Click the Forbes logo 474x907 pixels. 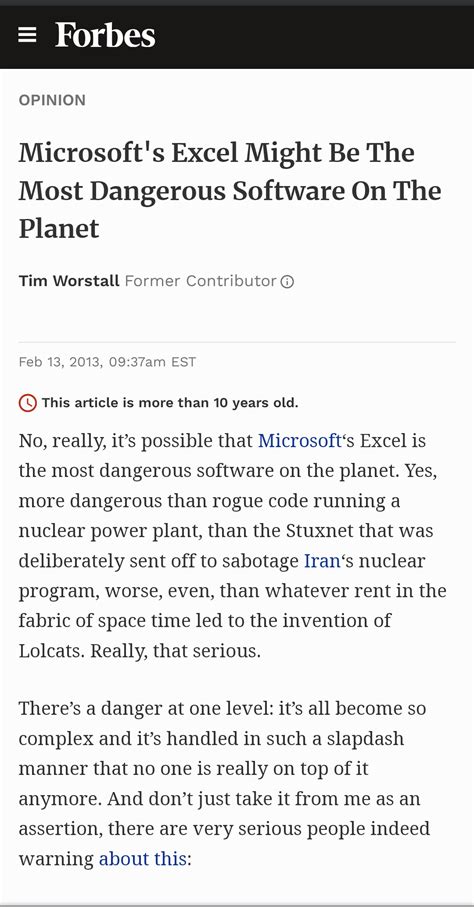pos(105,35)
